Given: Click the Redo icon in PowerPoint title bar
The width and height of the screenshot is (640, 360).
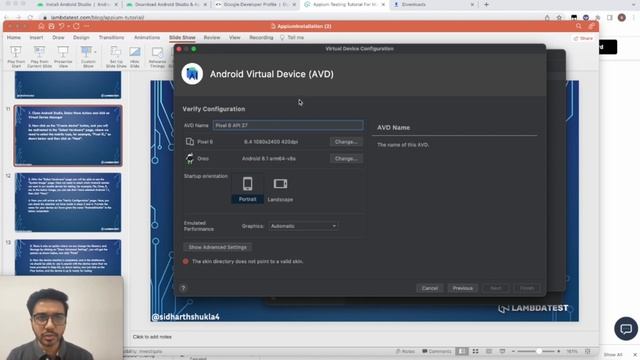Looking at the screenshot, I should click(x=76, y=26).
